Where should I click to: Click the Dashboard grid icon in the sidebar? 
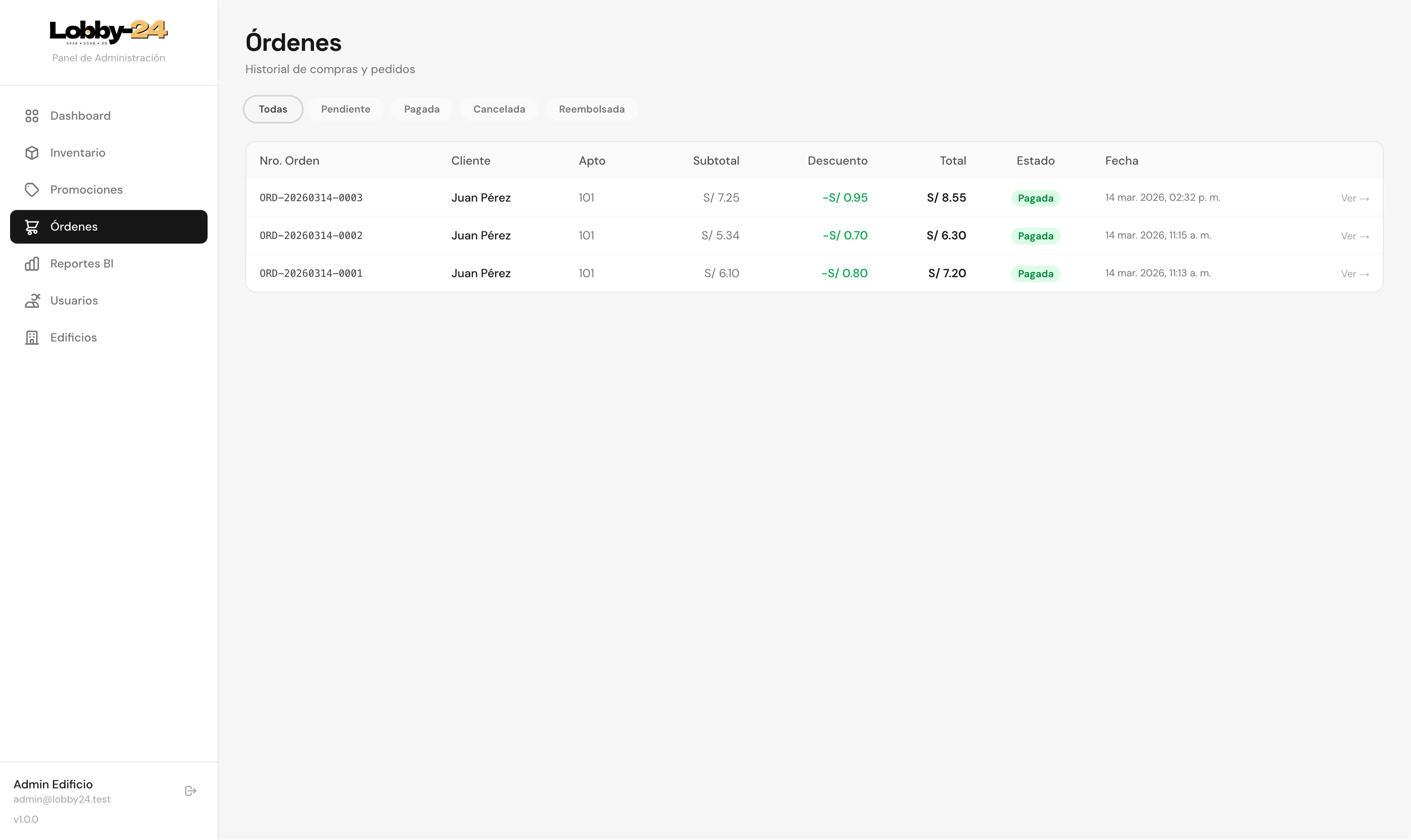32,116
